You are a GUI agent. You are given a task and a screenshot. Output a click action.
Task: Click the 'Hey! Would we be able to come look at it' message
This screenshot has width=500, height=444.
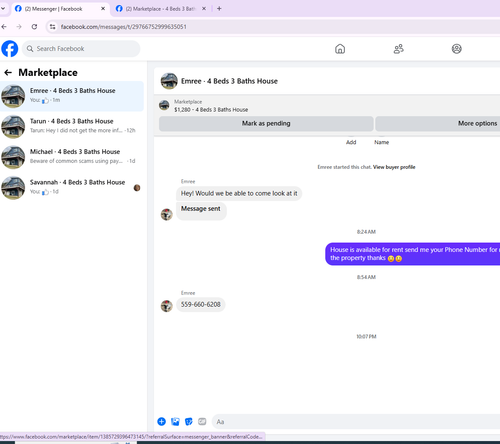tap(239, 193)
